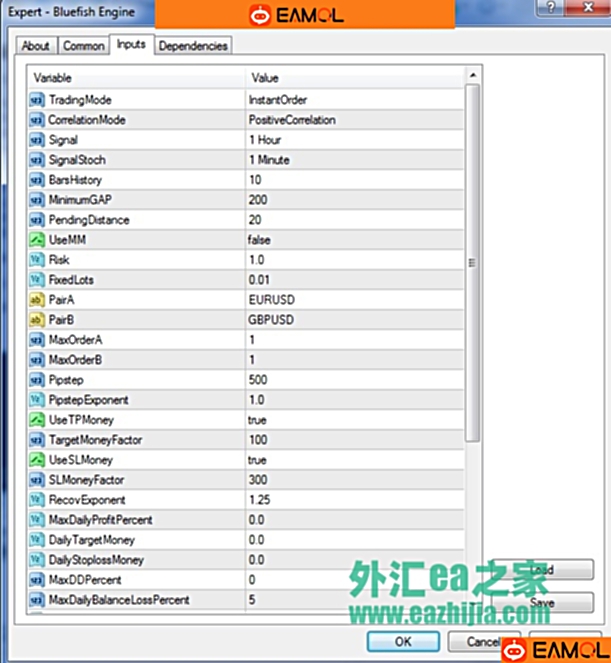Click the vertical scrollbar thumb of the inputs list
Screen dimensions: 611x663
(472, 263)
